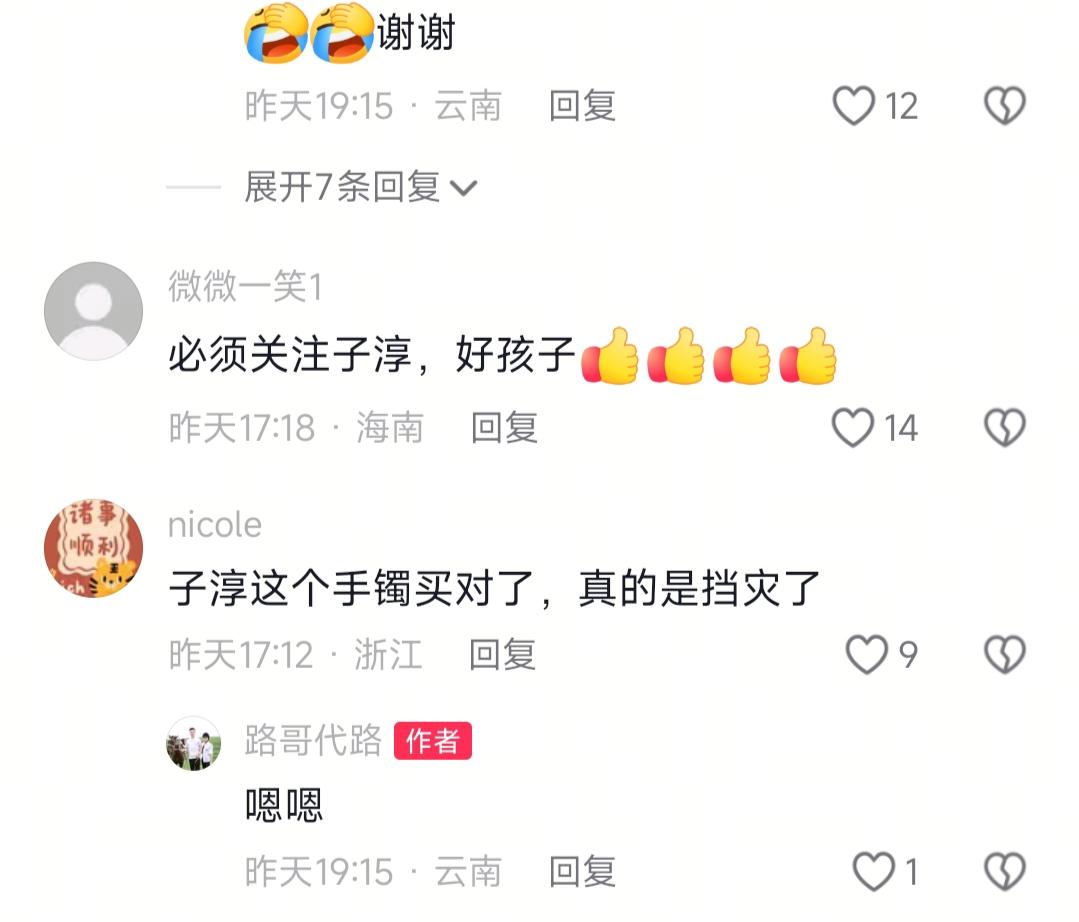Like the 谢谢 reply with 12 likes
Screen dimensions: 1079x922
click(853, 106)
